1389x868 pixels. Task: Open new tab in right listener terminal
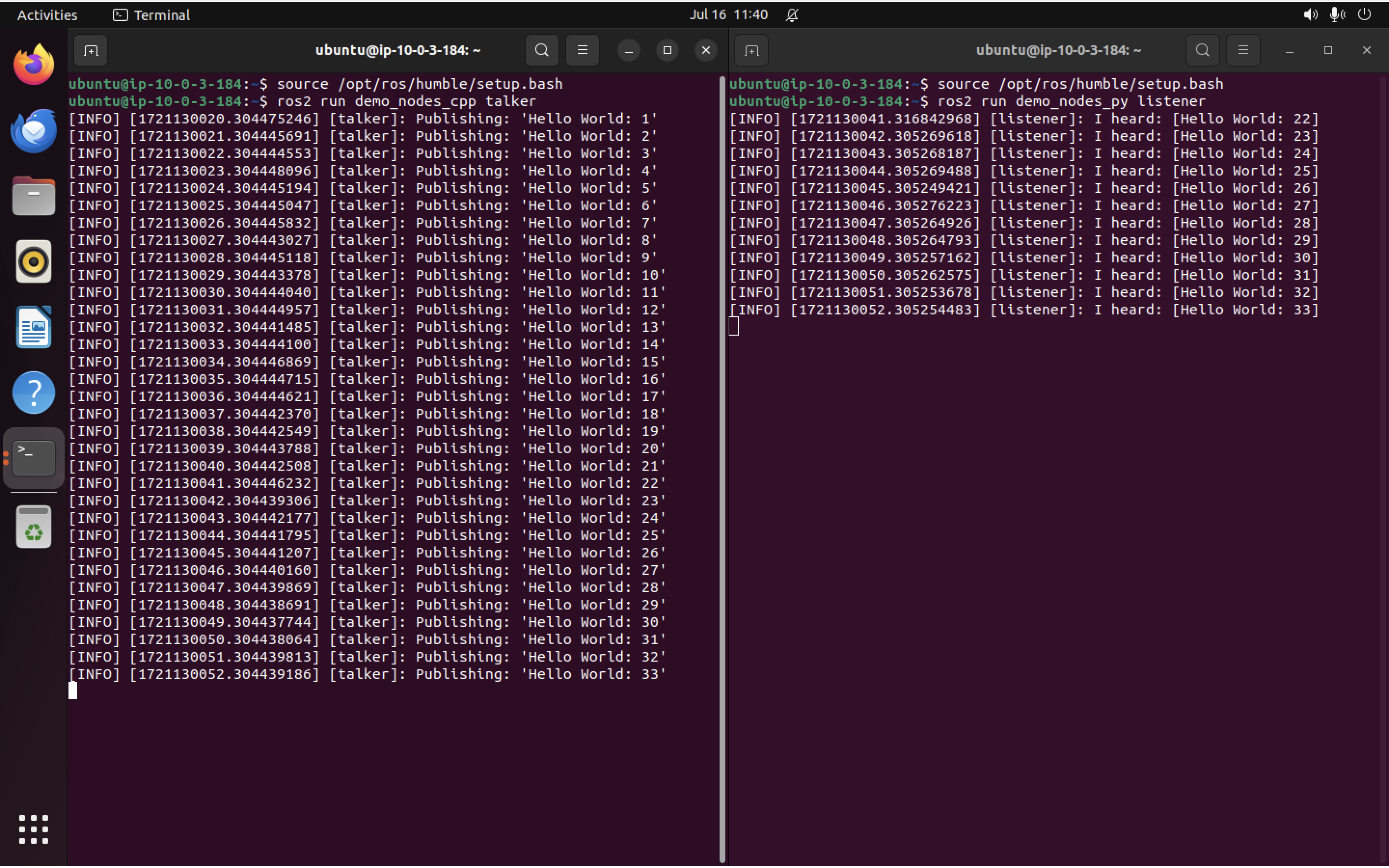[x=751, y=51]
